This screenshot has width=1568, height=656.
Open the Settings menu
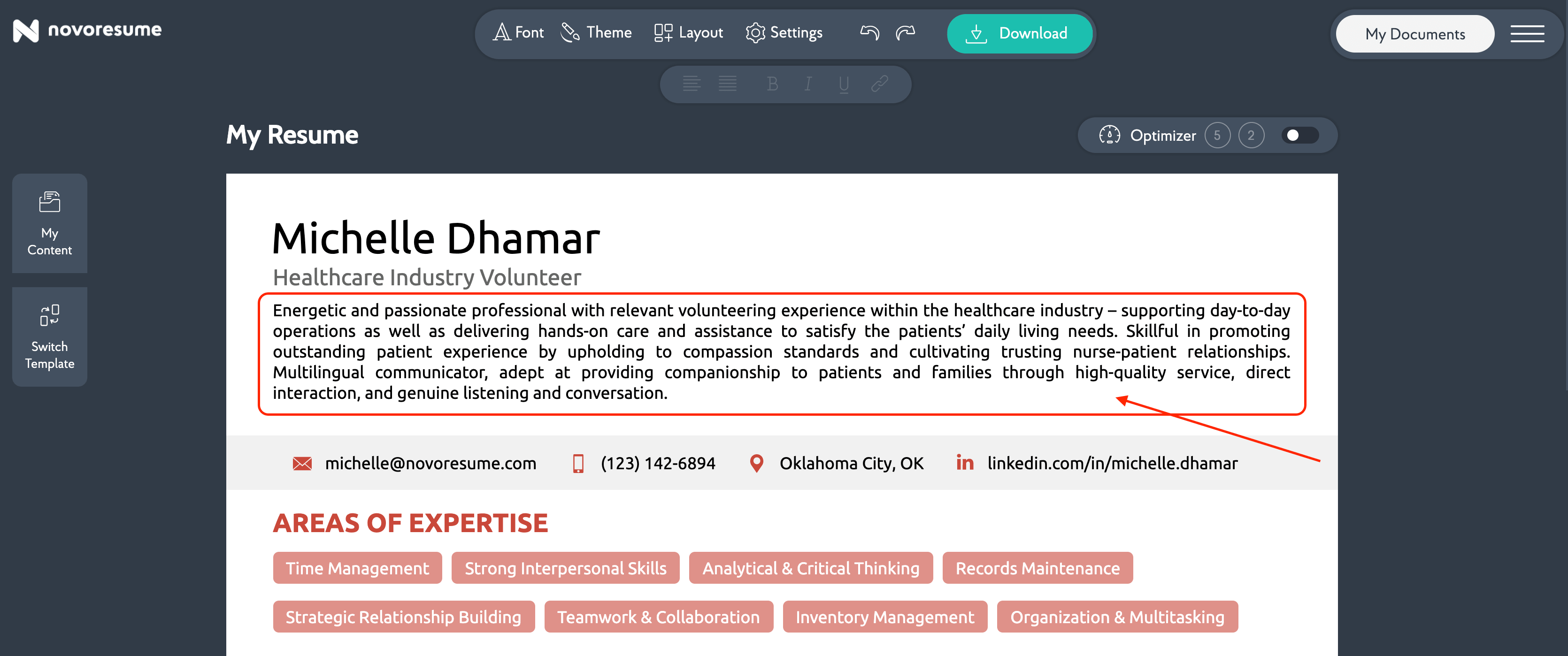784,33
